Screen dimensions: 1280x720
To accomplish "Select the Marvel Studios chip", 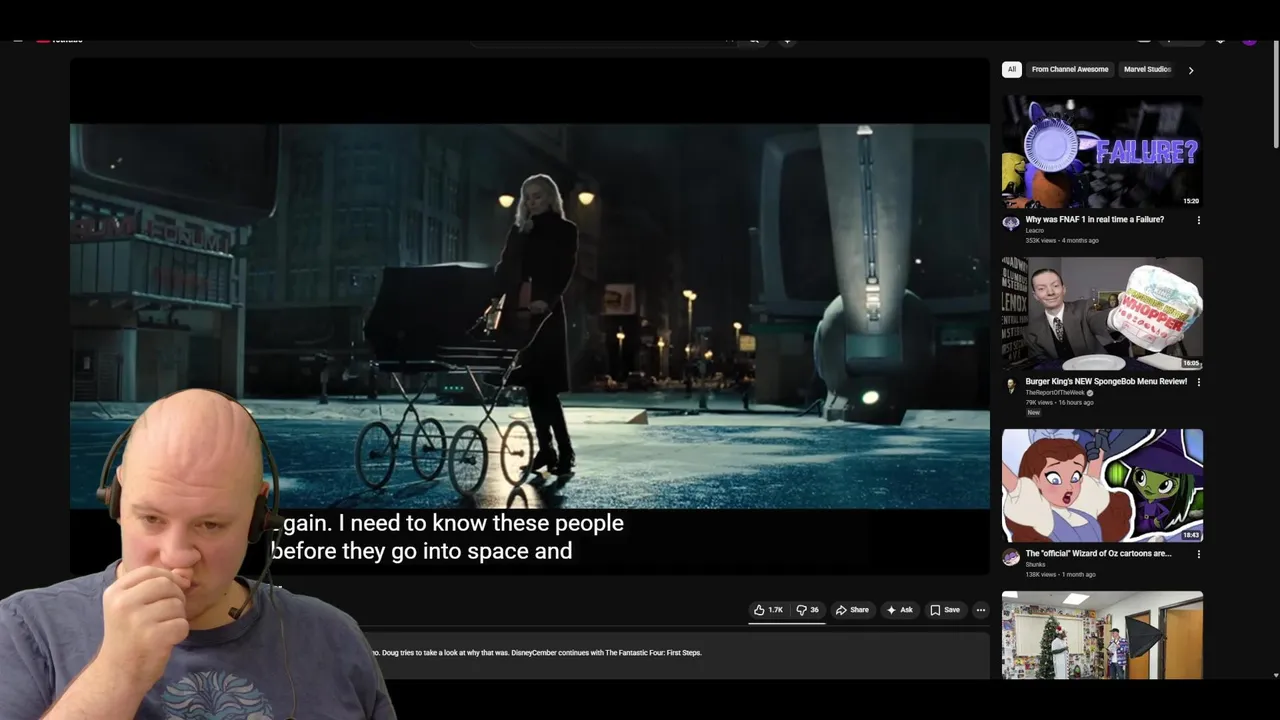I will [x=1147, y=69].
